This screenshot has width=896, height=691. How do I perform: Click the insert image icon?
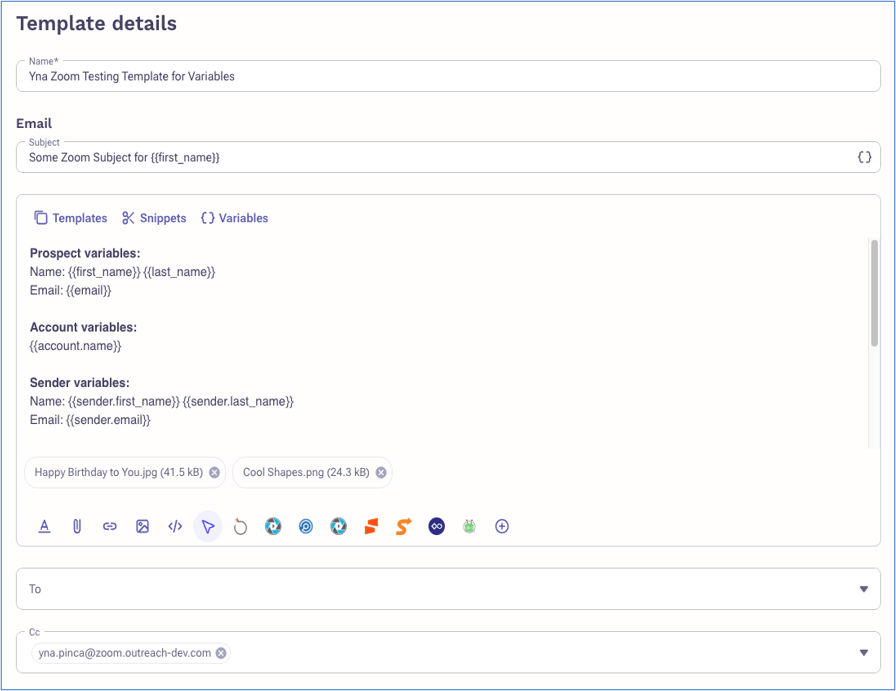point(142,526)
